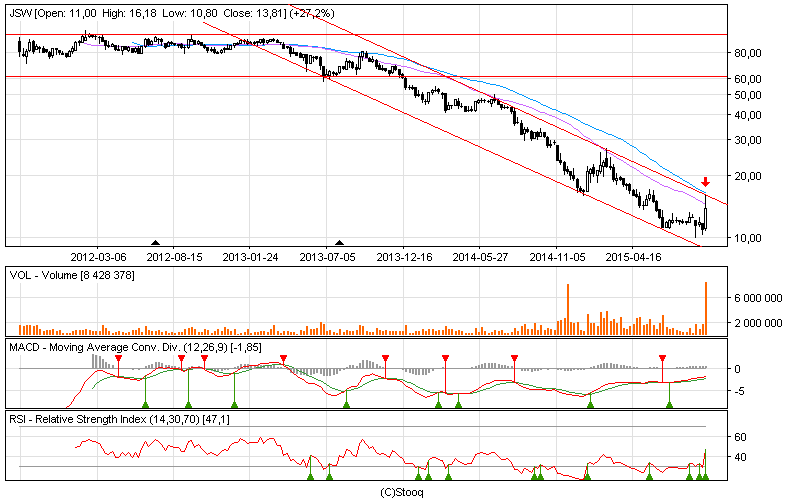Click the 2015-04-16 date label

[x=634, y=257]
